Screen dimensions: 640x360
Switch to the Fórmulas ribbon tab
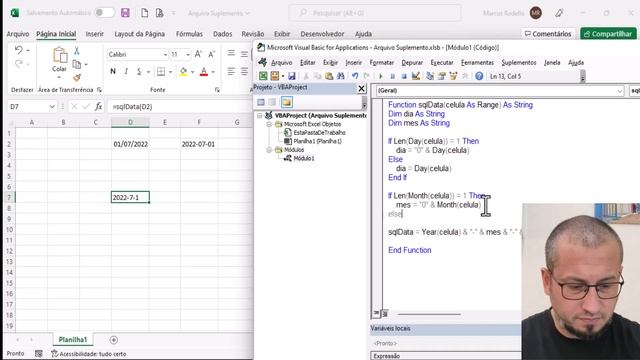[x=189, y=34]
